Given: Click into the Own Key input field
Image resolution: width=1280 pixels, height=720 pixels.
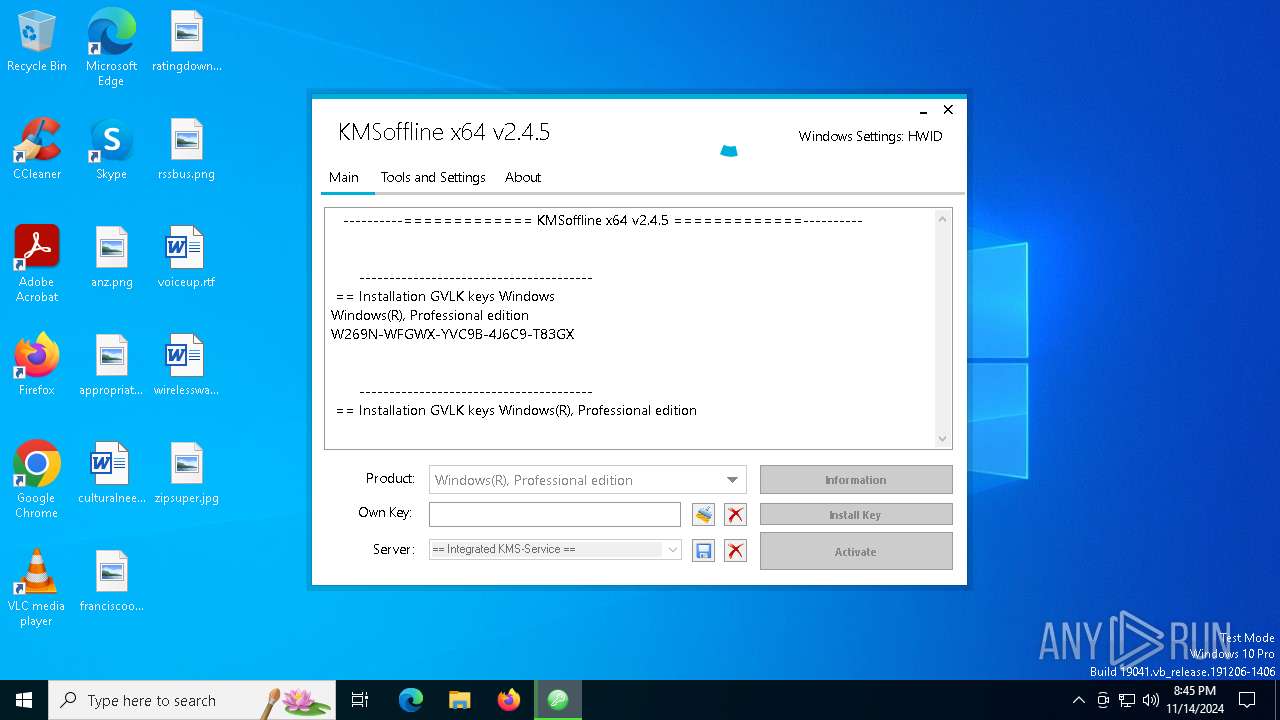Looking at the screenshot, I should tap(555, 514).
